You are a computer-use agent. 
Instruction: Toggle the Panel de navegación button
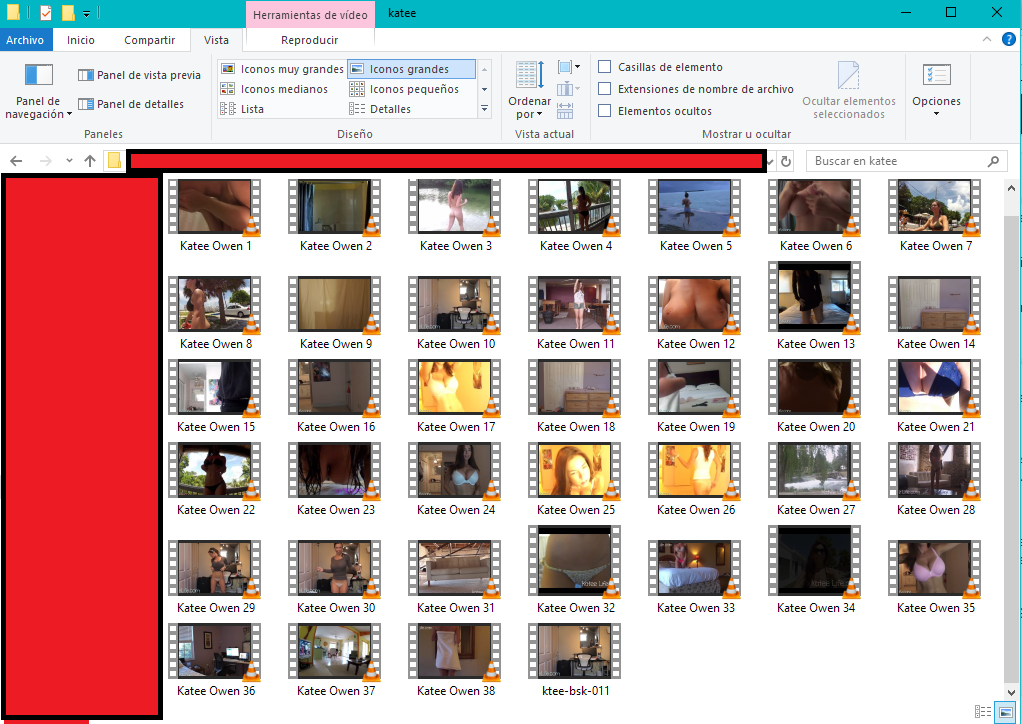tap(38, 91)
